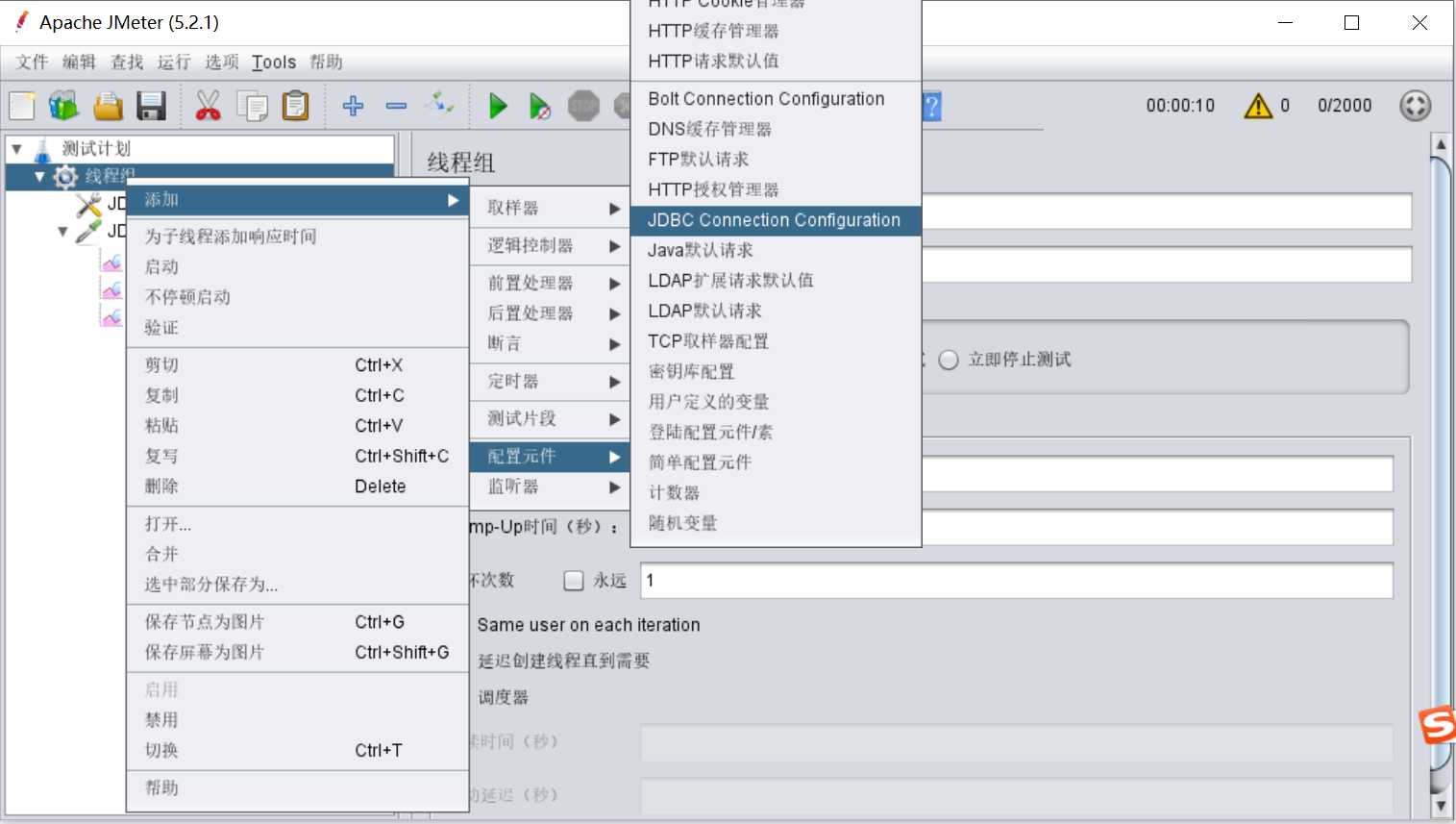Viewport: 1456px width, 824px height.
Task: Save the test plan with floppy icon
Action: 151,106
